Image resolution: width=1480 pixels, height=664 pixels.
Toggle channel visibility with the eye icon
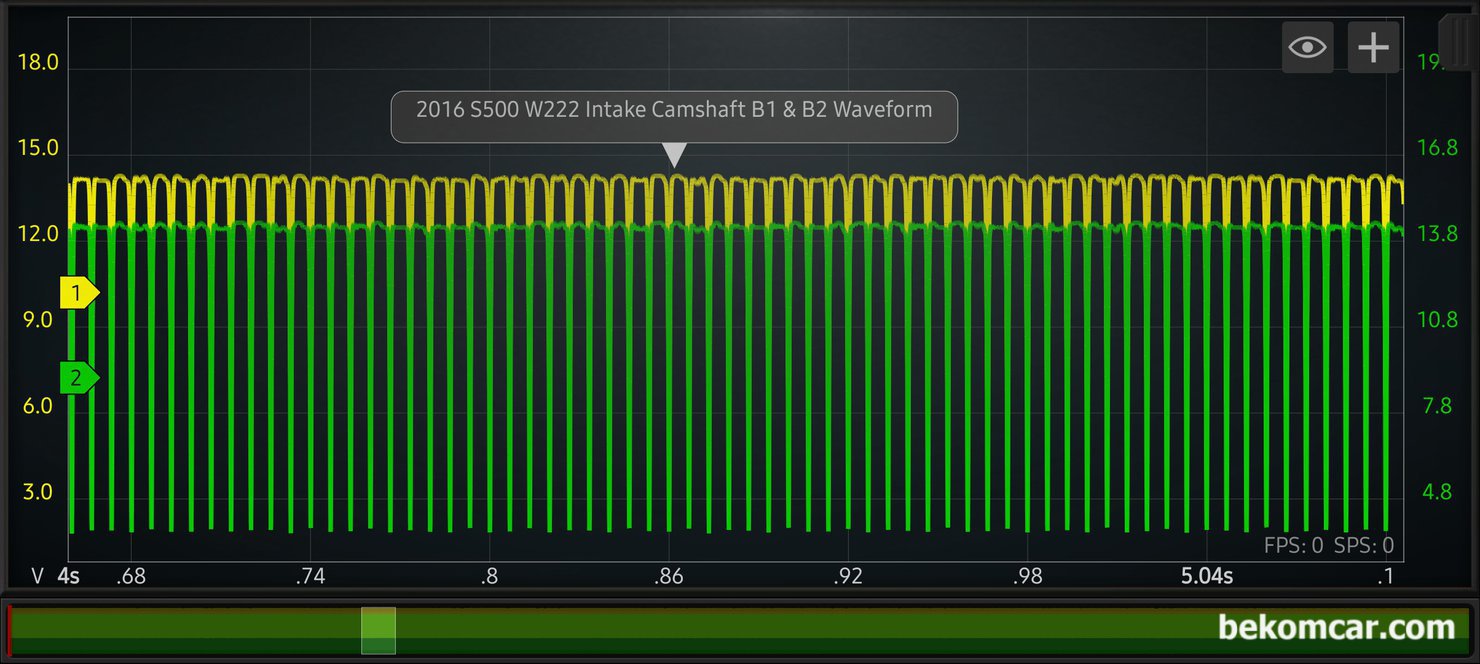[x=1307, y=47]
